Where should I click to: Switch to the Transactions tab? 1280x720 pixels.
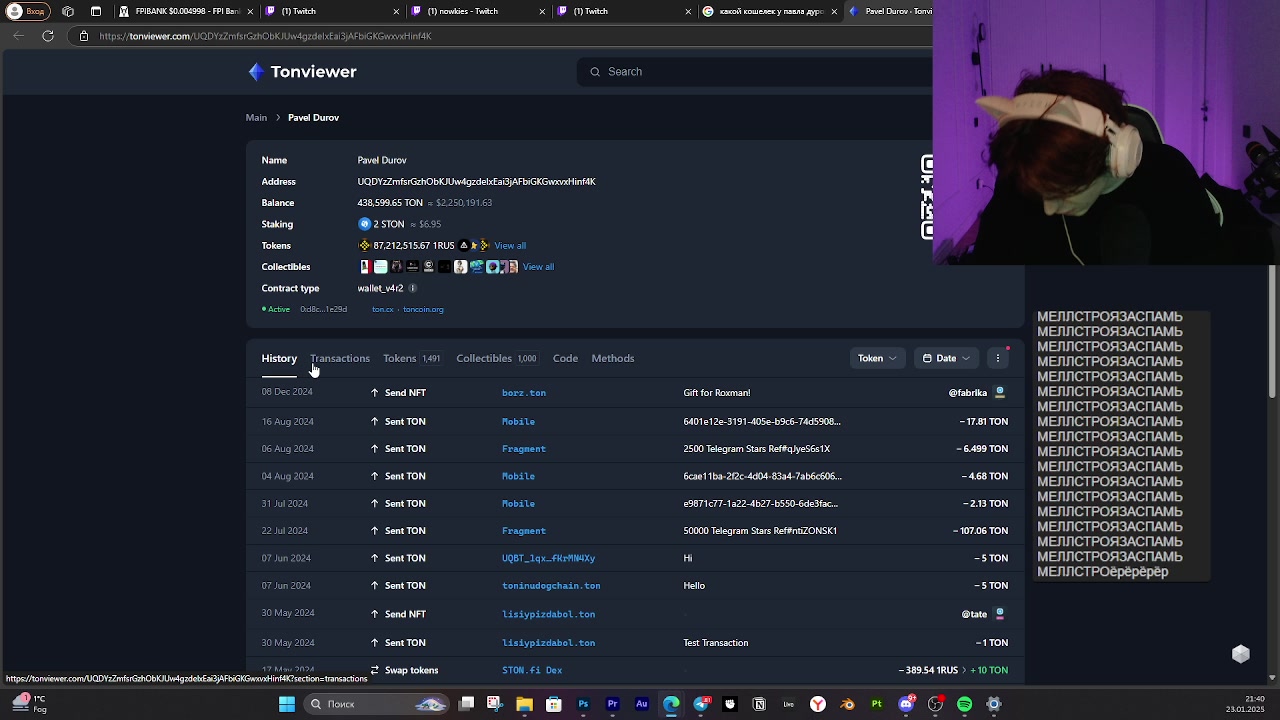[x=340, y=358]
